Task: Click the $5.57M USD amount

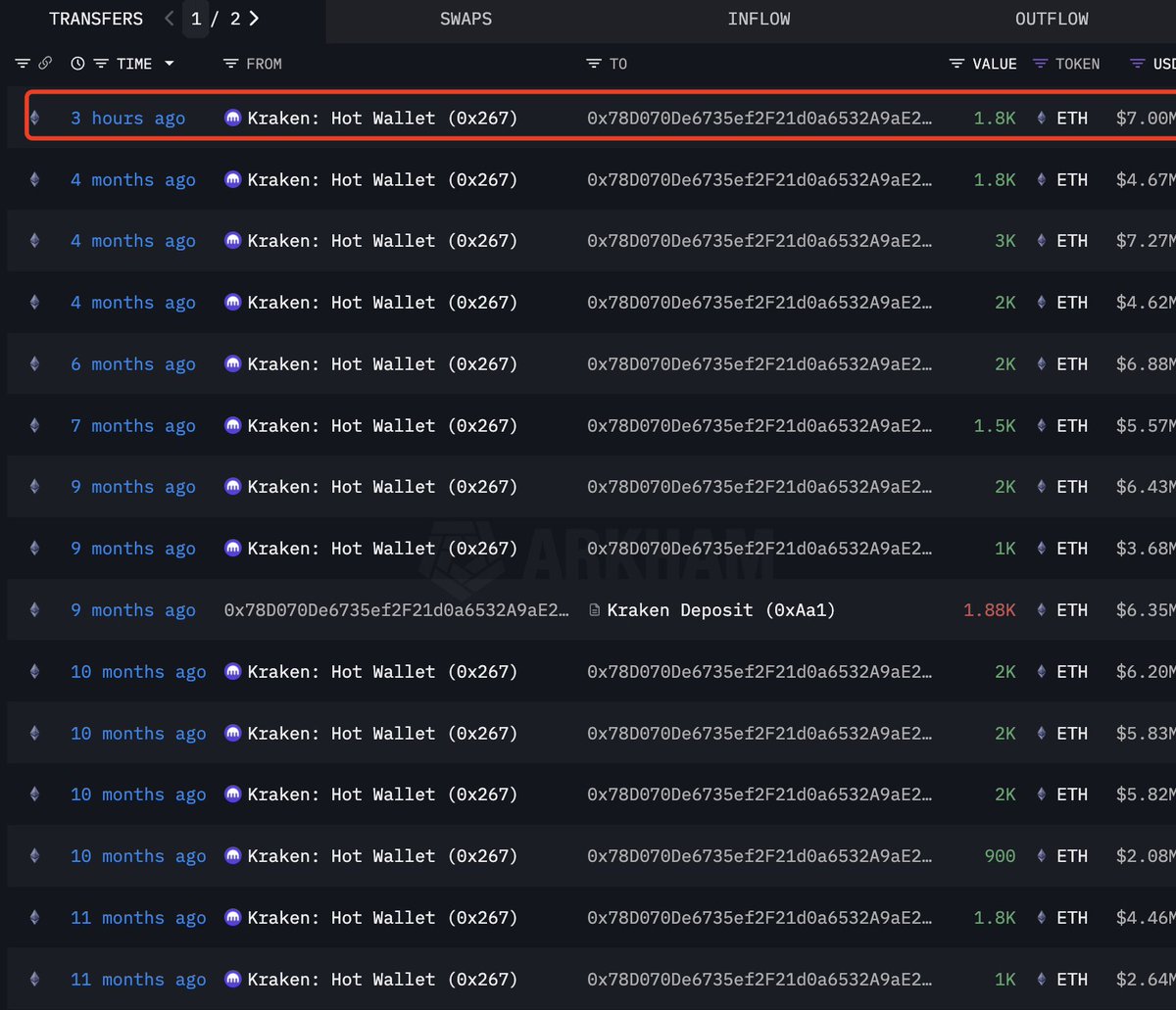Action: (1145, 426)
